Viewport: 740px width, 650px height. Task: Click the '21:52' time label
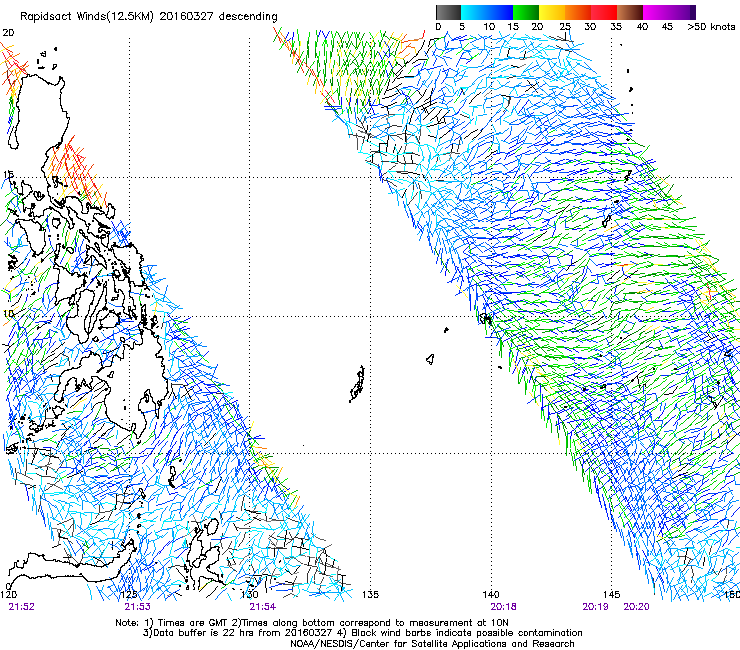tap(22, 607)
